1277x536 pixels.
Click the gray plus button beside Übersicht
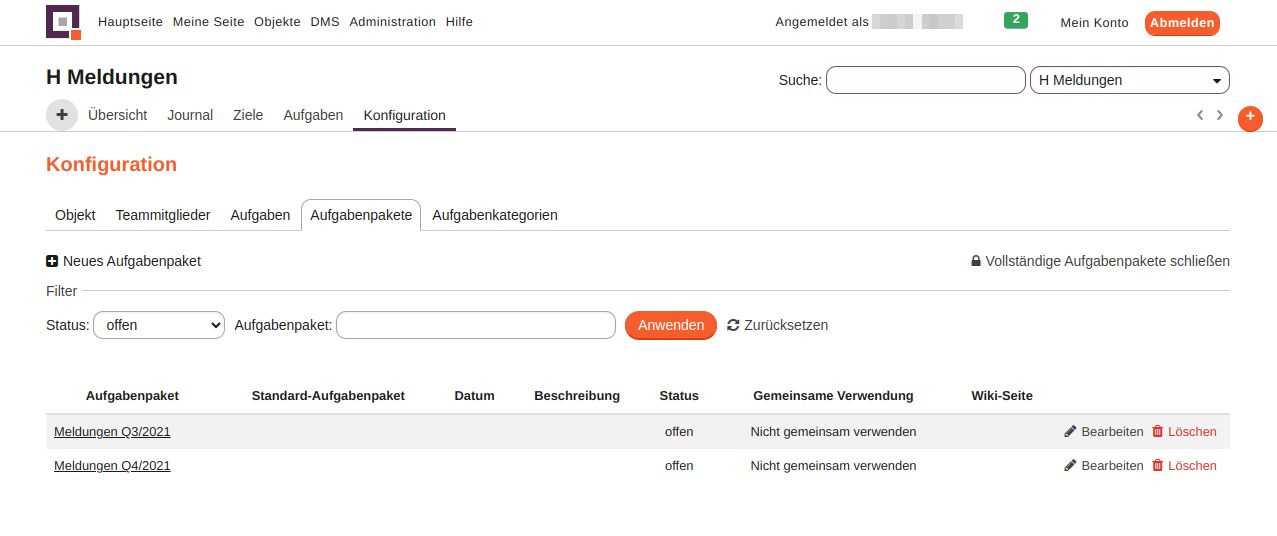click(x=62, y=115)
